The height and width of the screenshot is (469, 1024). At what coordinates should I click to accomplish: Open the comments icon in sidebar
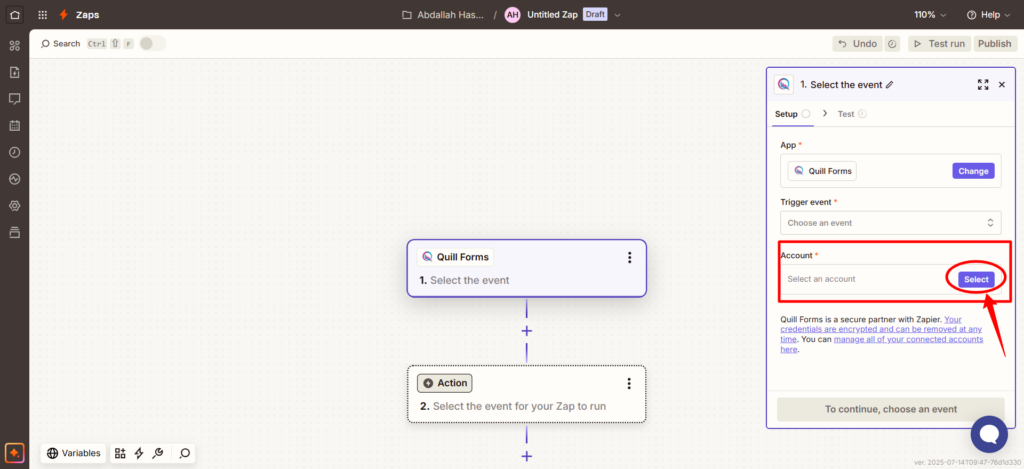[14, 99]
